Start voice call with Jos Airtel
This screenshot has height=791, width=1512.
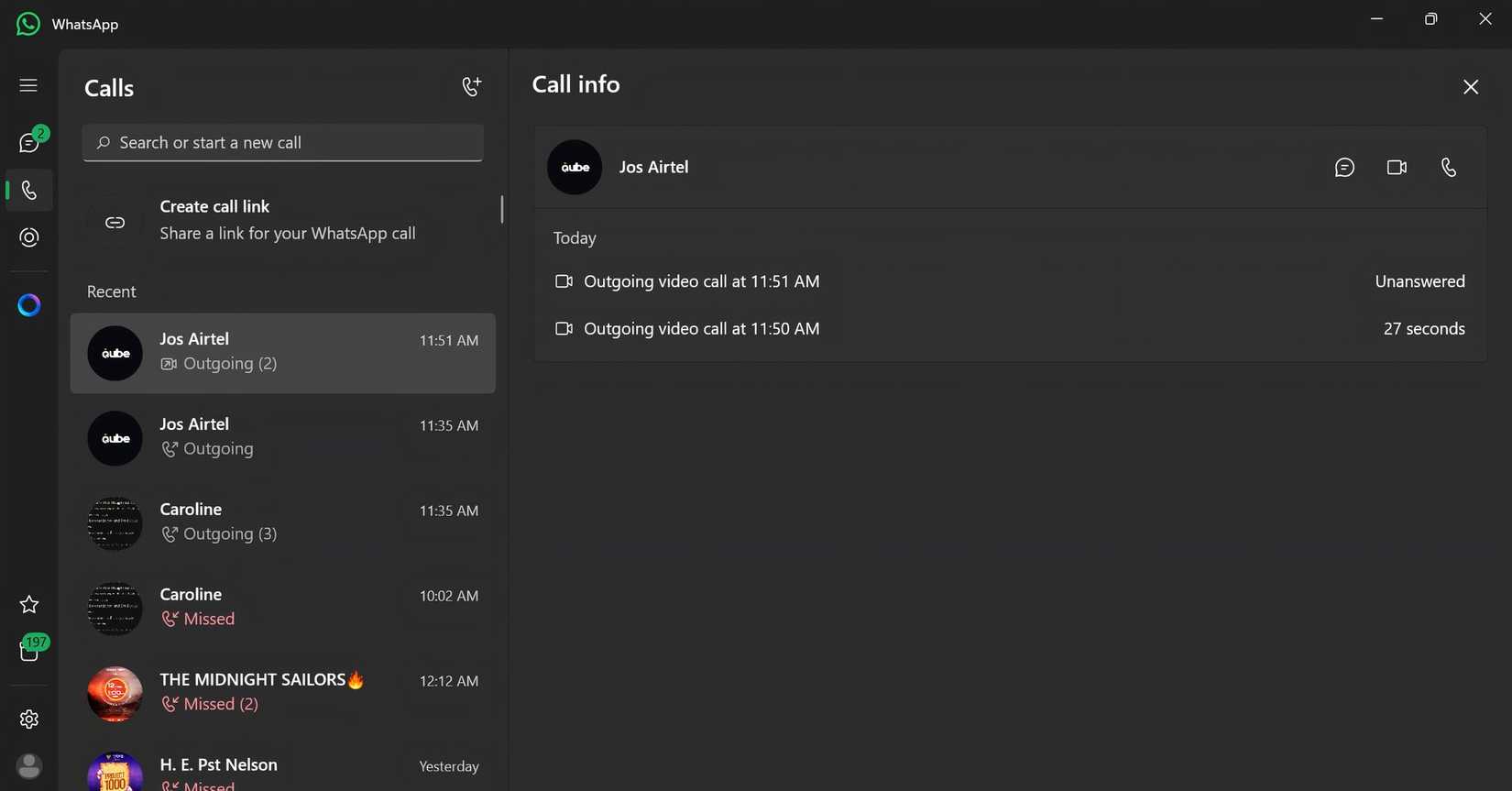[1449, 168]
